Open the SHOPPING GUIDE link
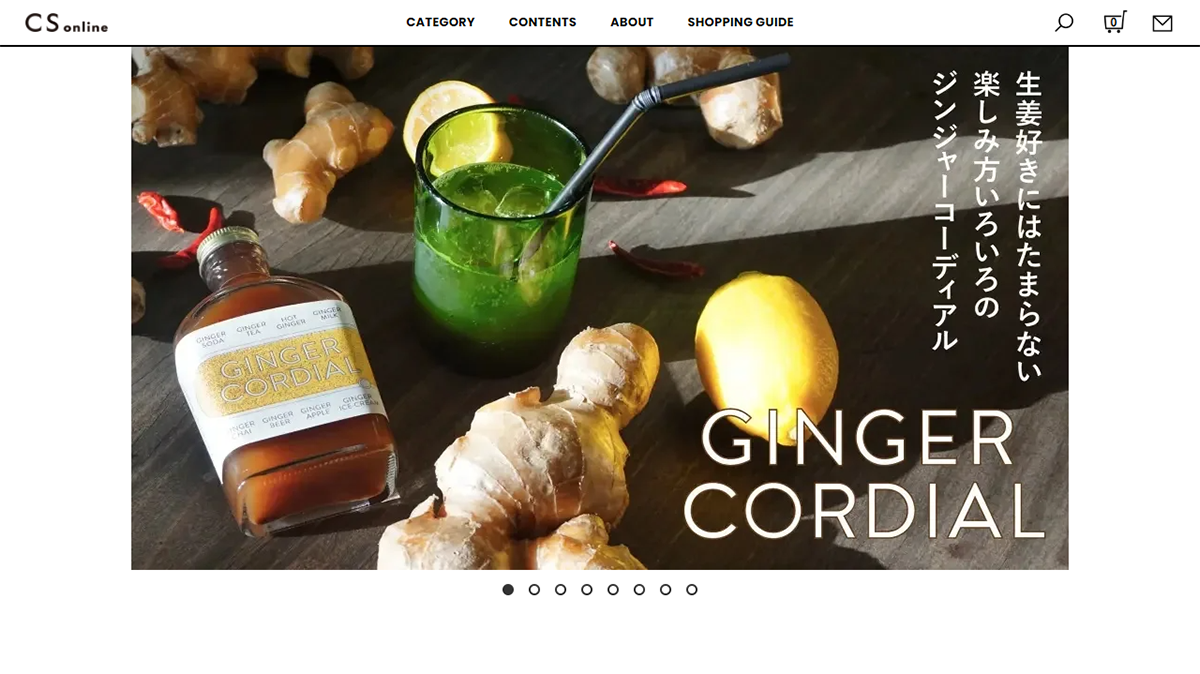Screen dimensions: 1200x674 click(x=740, y=22)
